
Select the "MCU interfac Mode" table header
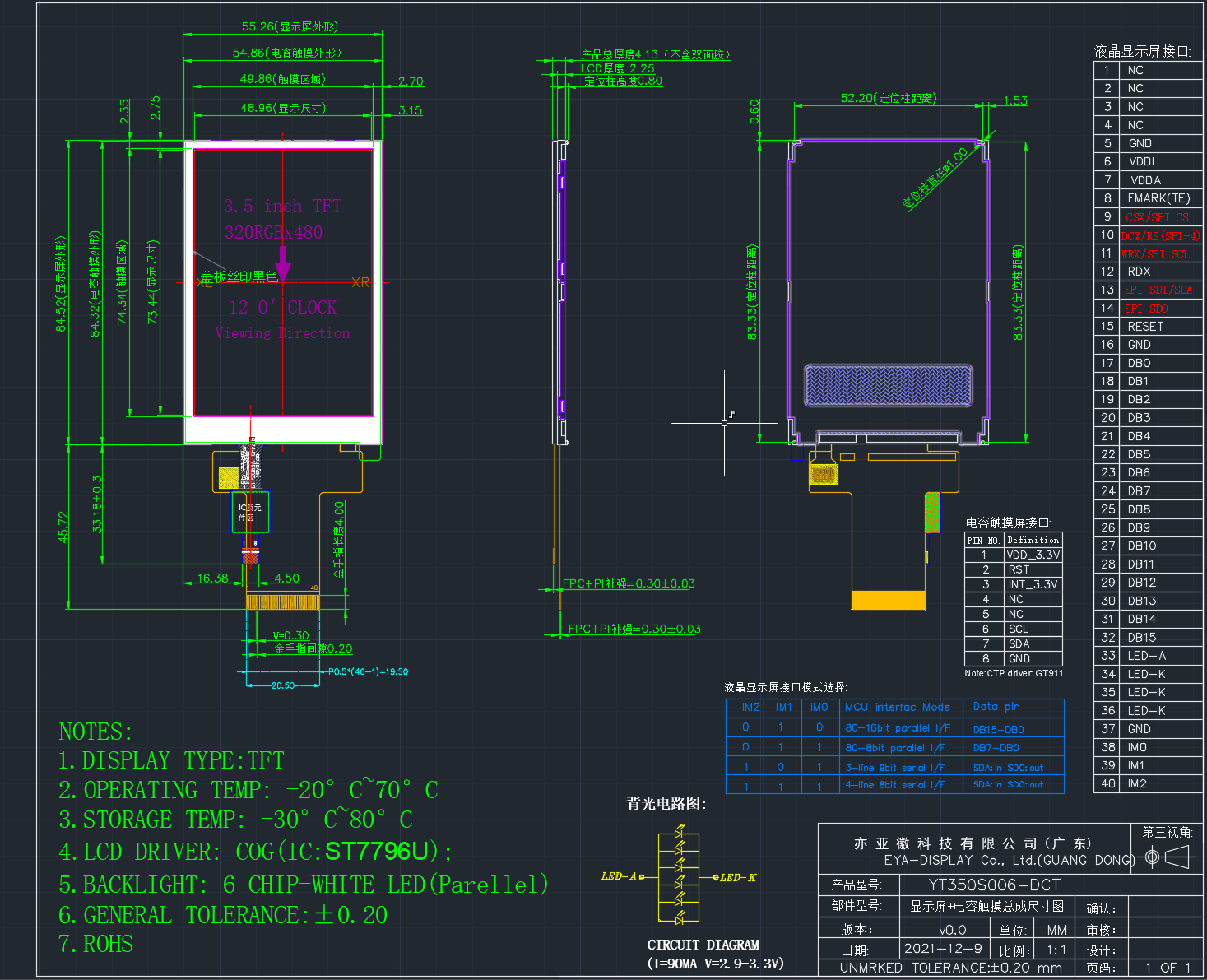[x=897, y=707]
